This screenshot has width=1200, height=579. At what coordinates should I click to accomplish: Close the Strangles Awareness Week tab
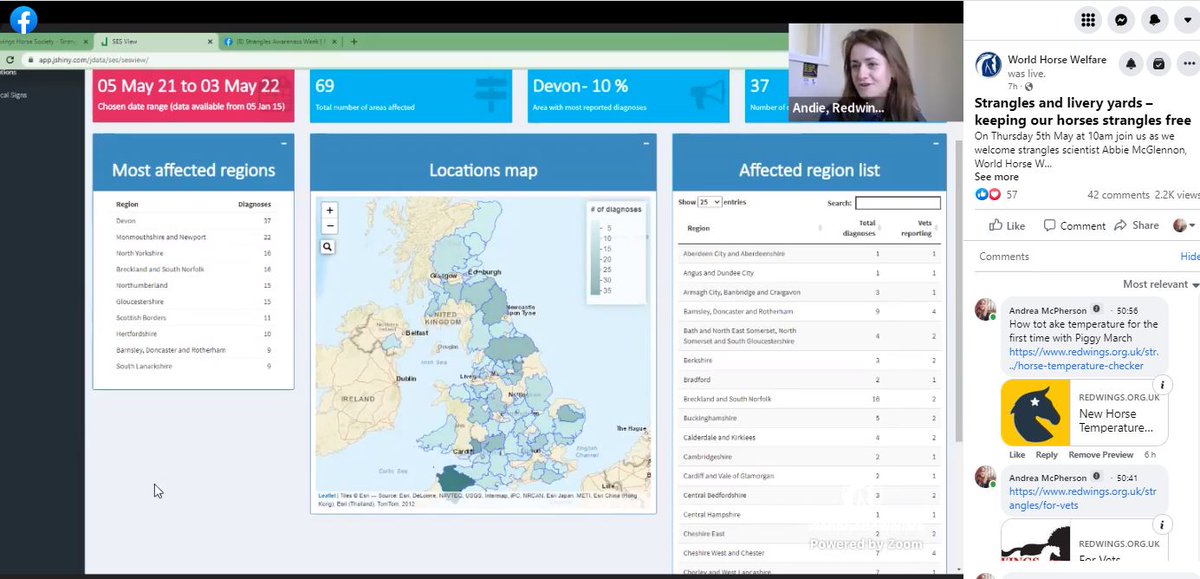(335, 42)
